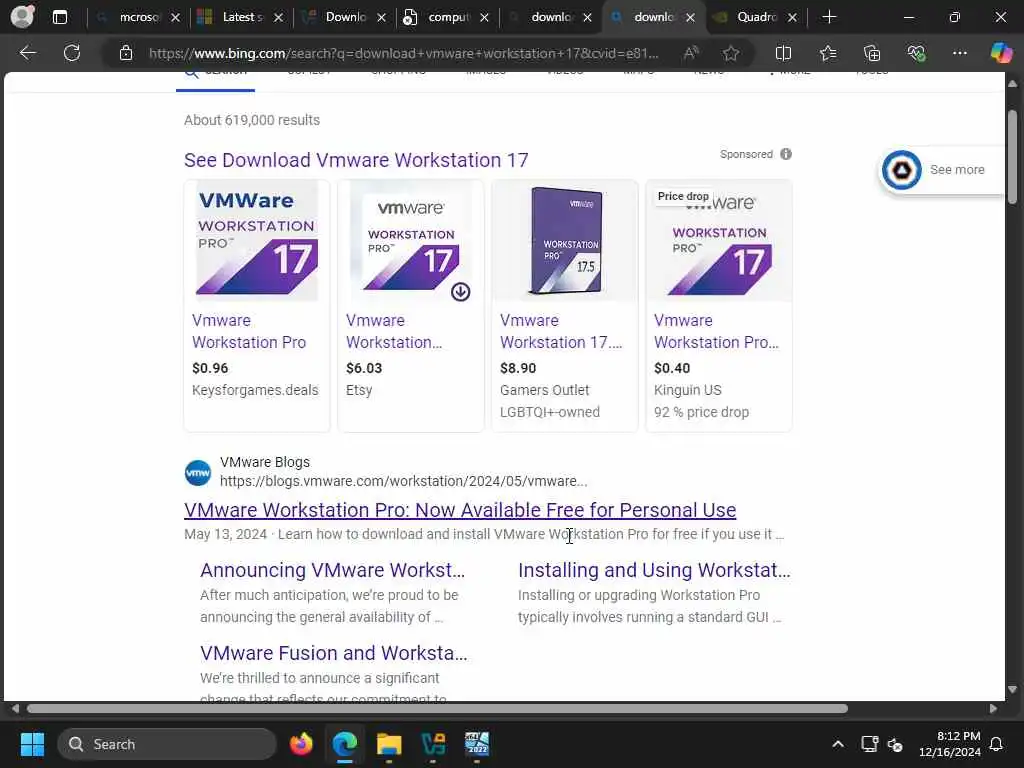Open the clock showing 8:12 PM
Image resolution: width=1024 pixels, height=768 pixels.
(950, 744)
